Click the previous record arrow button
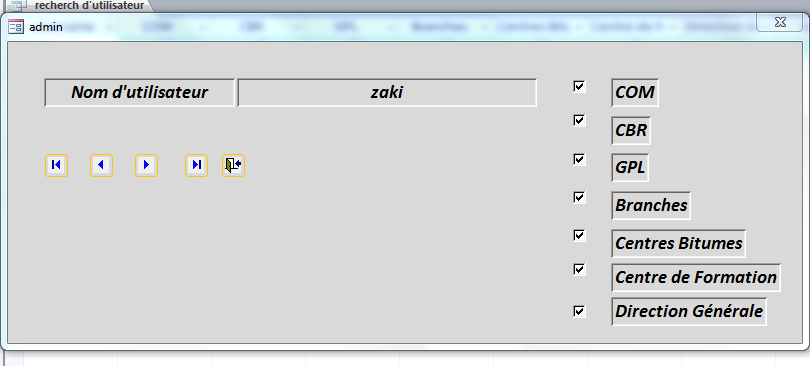The height and width of the screenshot is (366, 810). (x=101, y=165)
